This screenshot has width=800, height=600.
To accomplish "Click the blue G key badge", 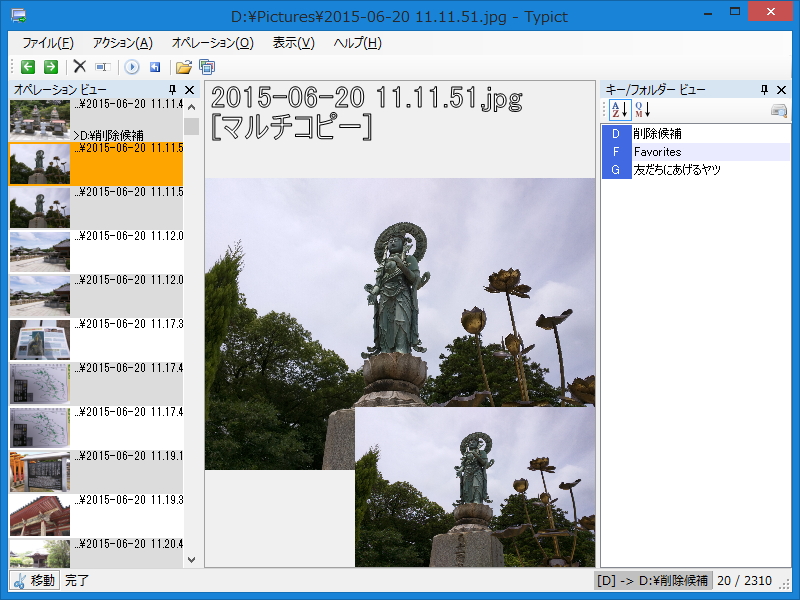I will coord(616,169).
